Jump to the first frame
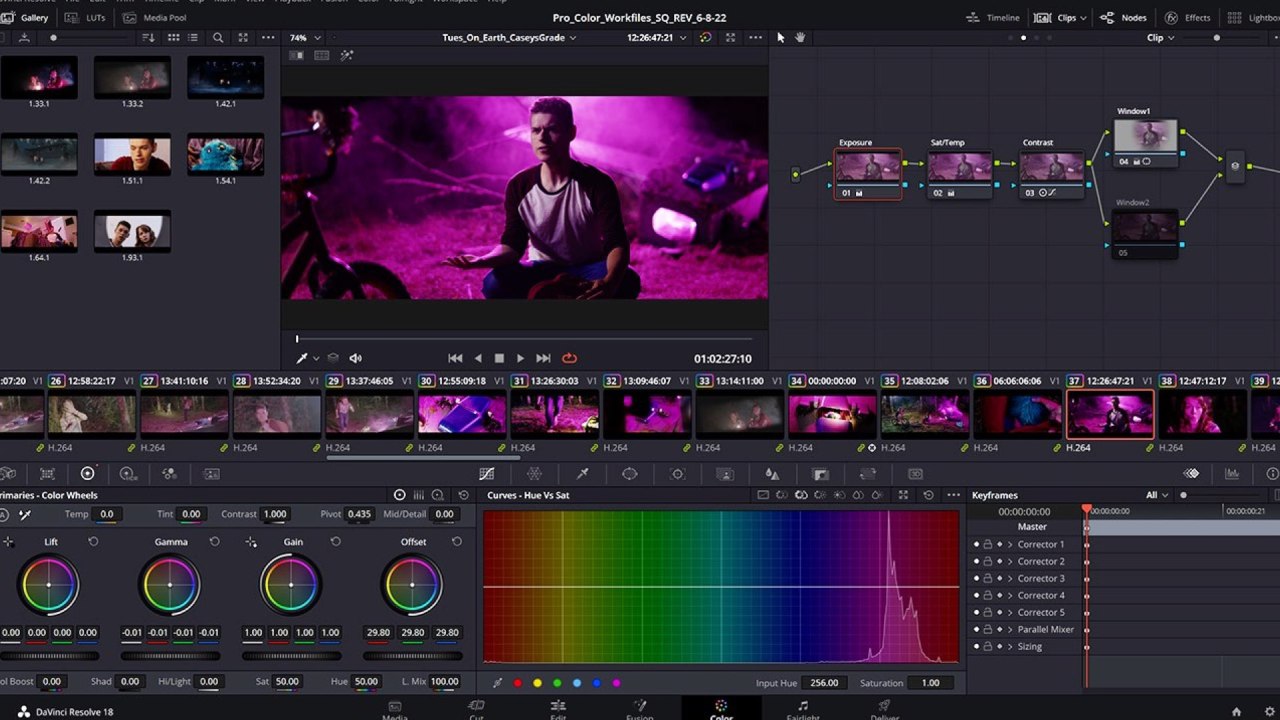Screen dimensions: 1280x720 pyautogui.click(x=455, y=358)
